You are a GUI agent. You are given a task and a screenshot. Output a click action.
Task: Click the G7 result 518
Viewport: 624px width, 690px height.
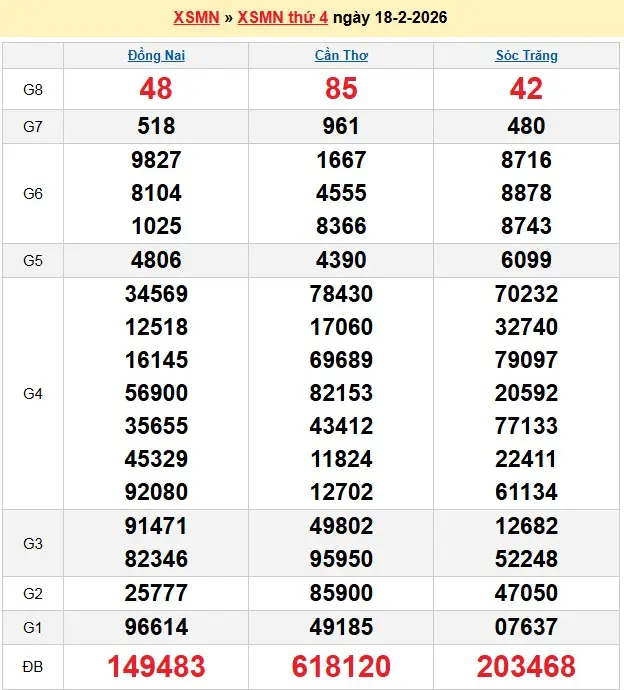point(156,126)
